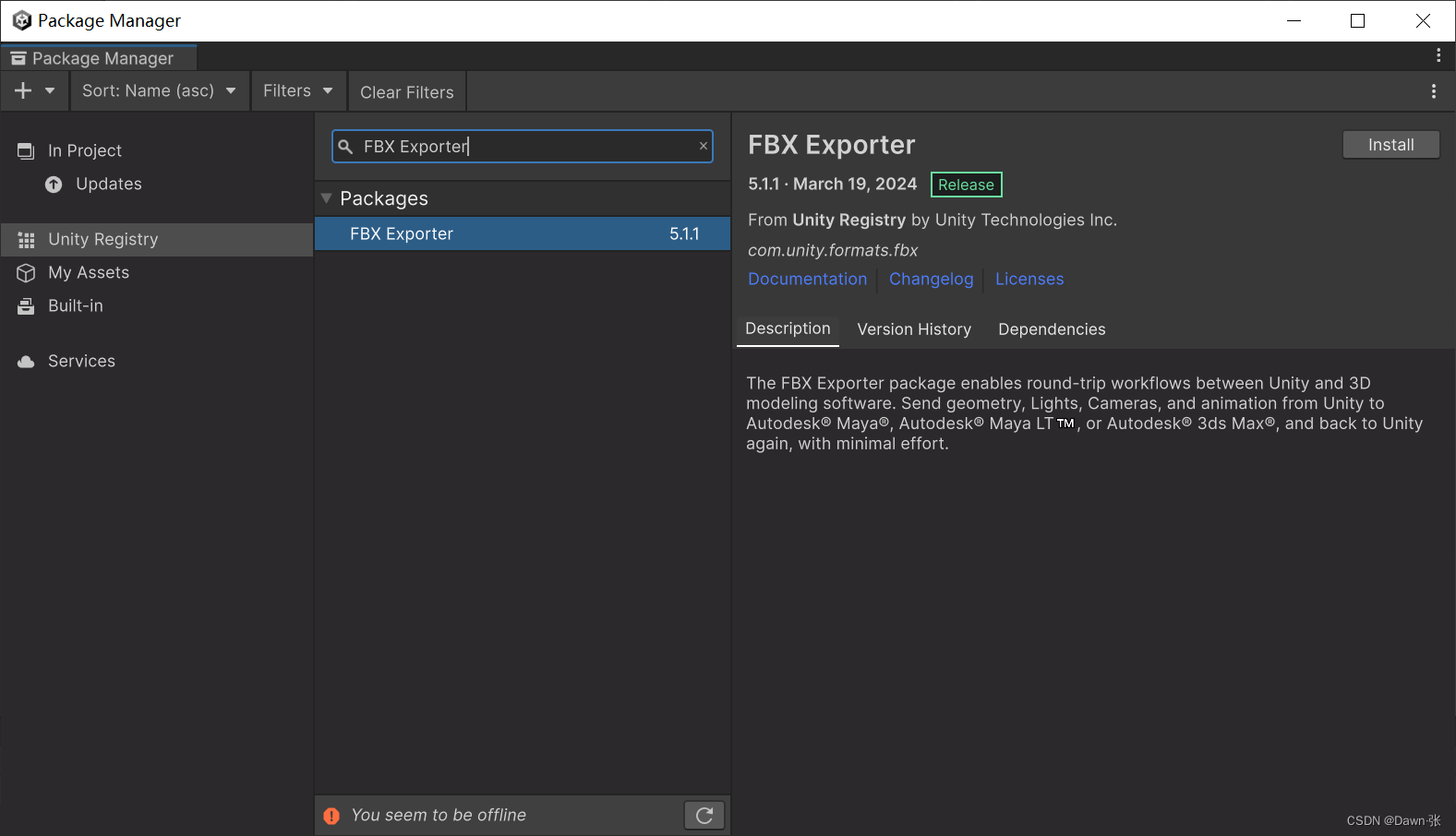Open the Changelog link
Viewport: 1456px width, 836px height.
tap(931, 279)
